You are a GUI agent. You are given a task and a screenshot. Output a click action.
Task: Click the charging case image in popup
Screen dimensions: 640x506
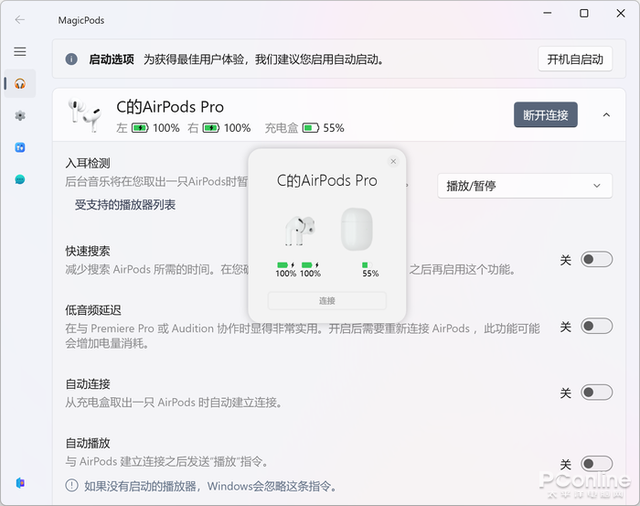(x=356, y=229)
